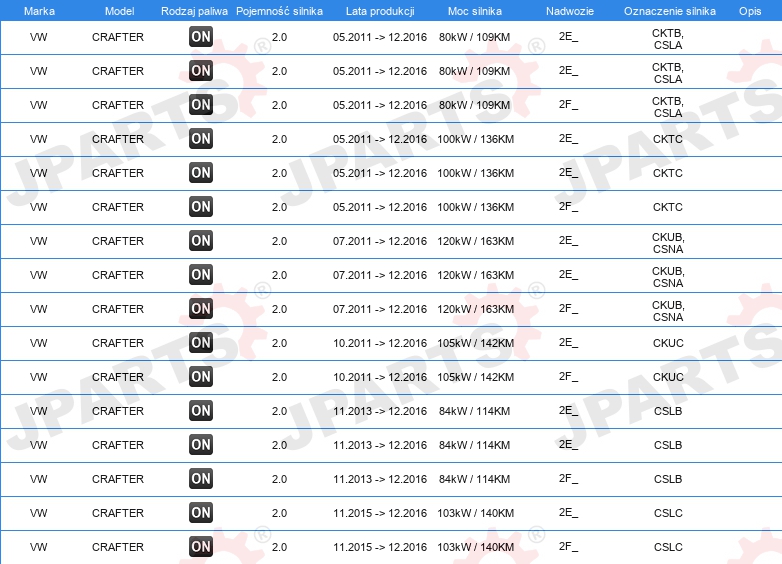This screenshot has height=564, width=782.
Task: Select CRAFTER in the 100kW 2F_ row
Action: tap(118, 207)
